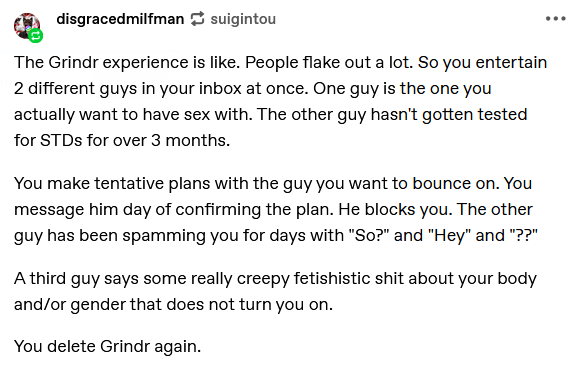Click the final line "You delete Grindr again."
This screenshot has height=375, width=576.
(108, 346)
